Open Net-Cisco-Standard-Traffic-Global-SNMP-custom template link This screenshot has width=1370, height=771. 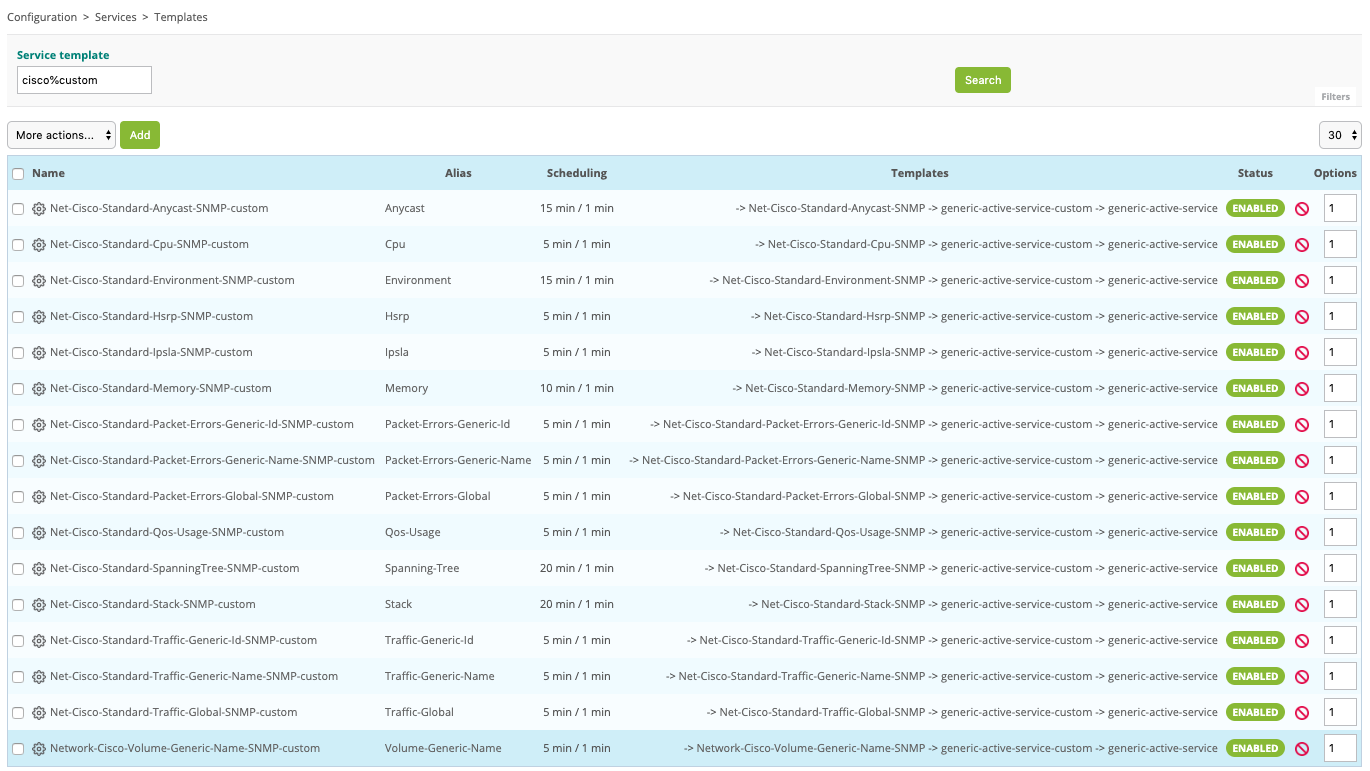coord(174,712)
